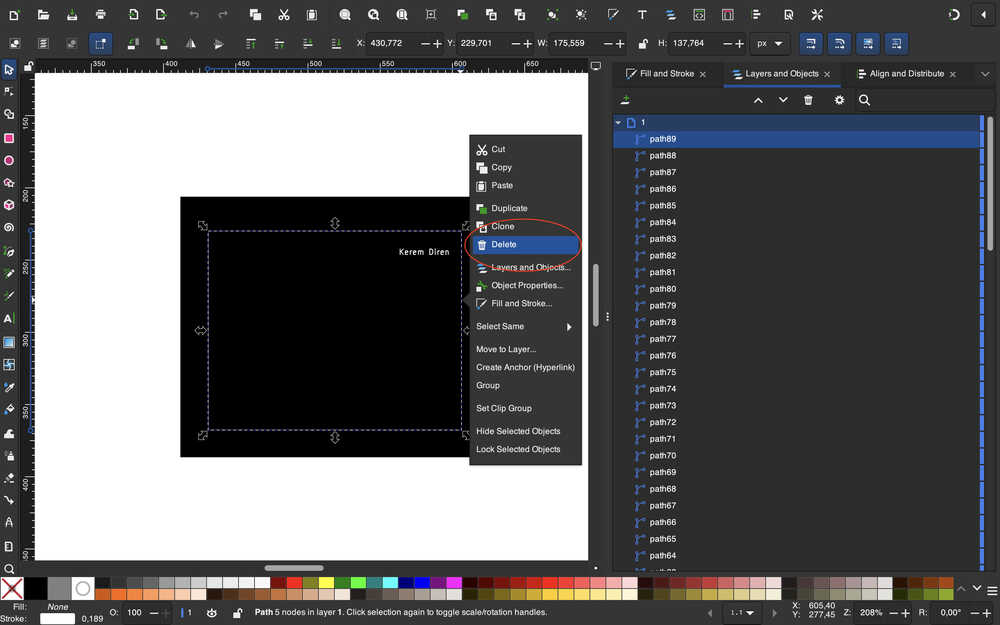
Task: Select the Rectangle tool in the toolbox
Action: pyautogui.click(x=9, y=138)
